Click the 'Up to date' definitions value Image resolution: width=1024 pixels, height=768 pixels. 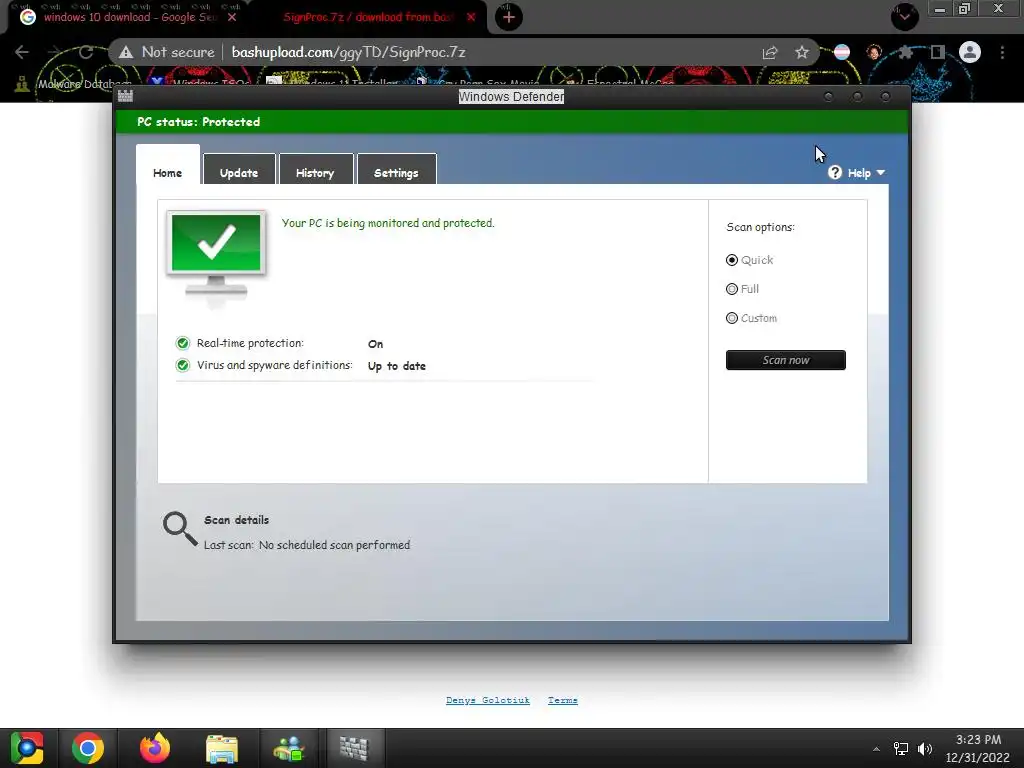397,366
